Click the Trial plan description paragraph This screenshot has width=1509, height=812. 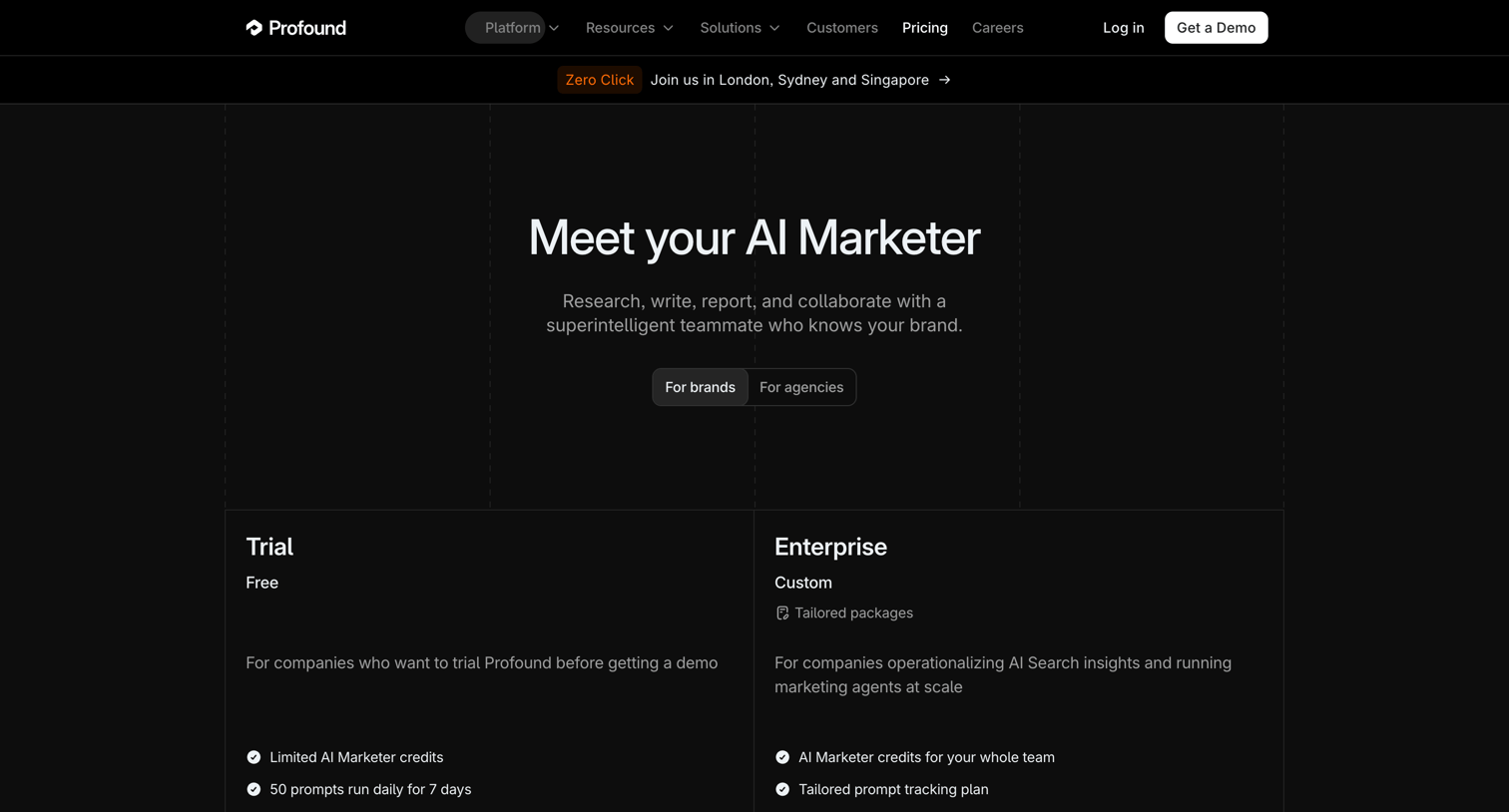482,663
